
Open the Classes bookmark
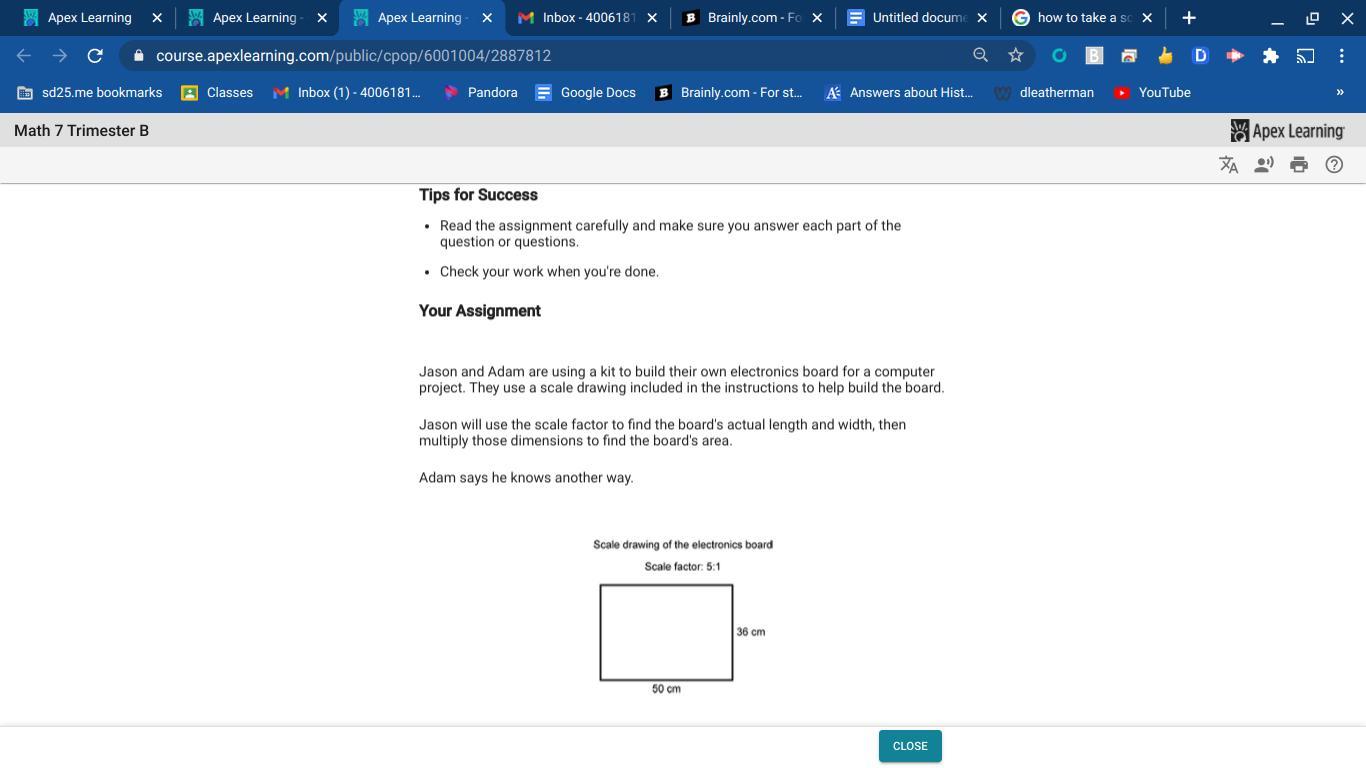click(x=217, y=92)
